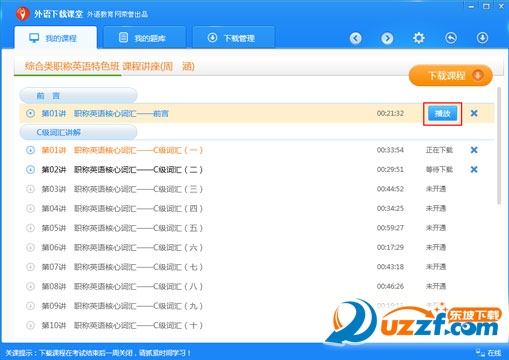This screenshot has width=509, height=360.
Task: Click the duration 00:59:27
Action: coord(390,228)
